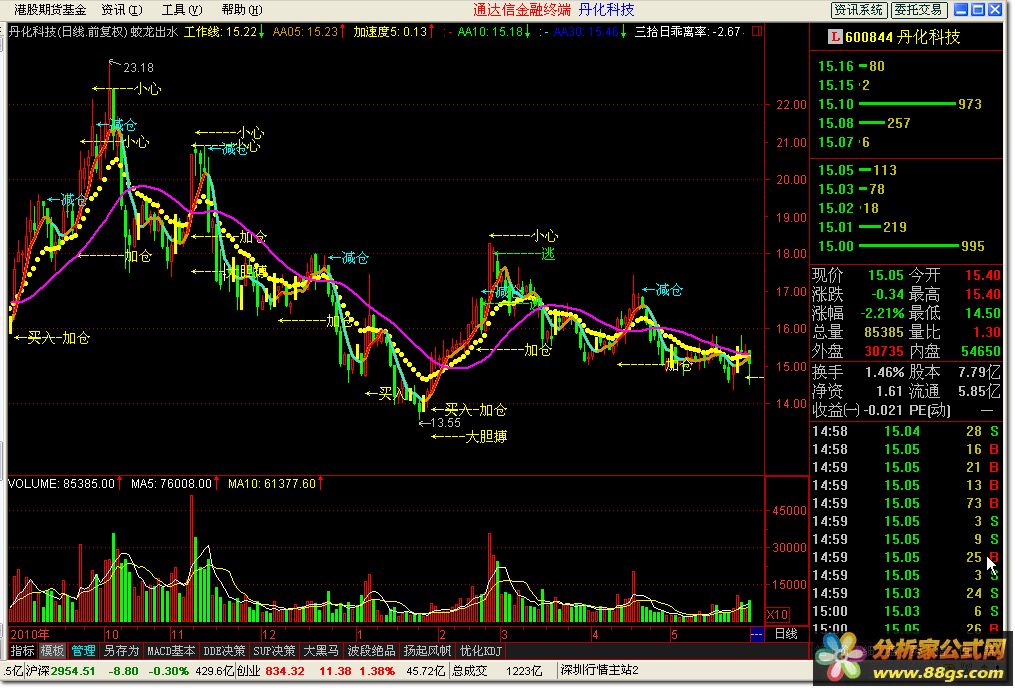Click the small red square icon after 三拾日乖离率
Image resolution: width=1015 pixels, height=688 pixels.
pos(757,31)
